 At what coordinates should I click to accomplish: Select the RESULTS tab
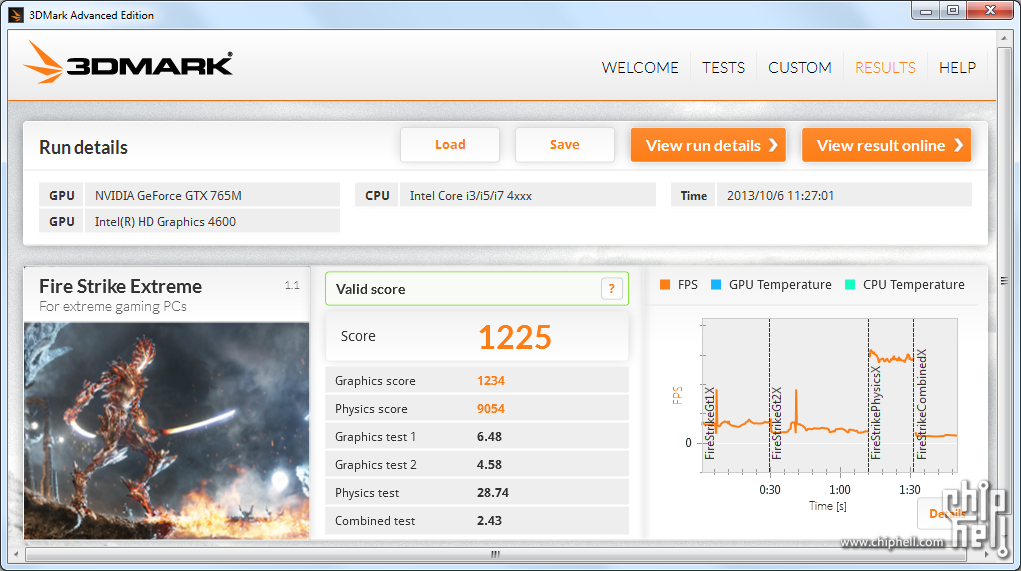pyautogui.click(x=885, y=68)
